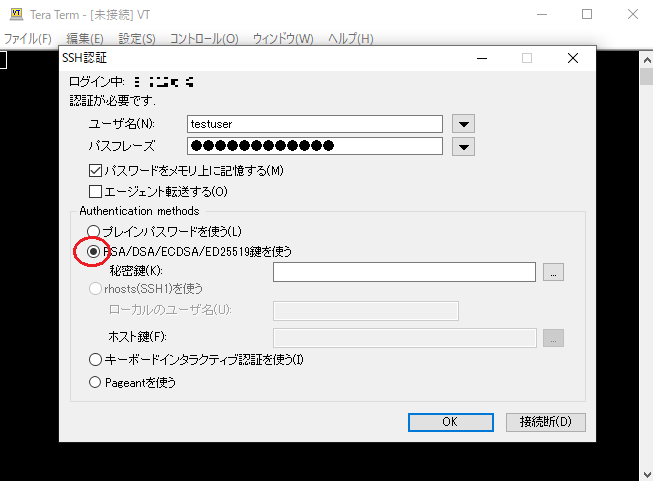Minimize the SSH認証 dialog
Image resolution: width=653 pixels, height=481 pixels.
click(482, 58)
